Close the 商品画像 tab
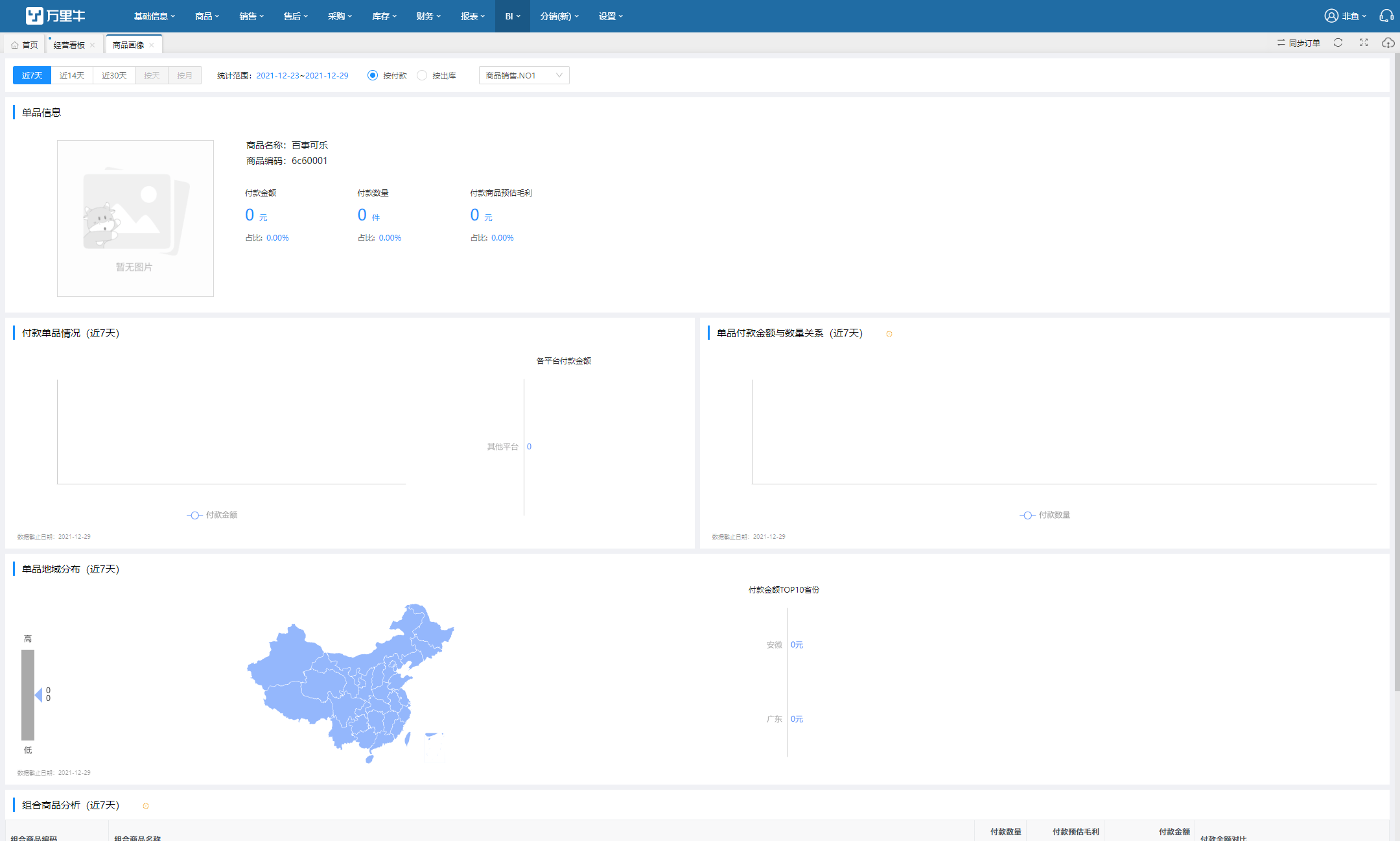 [x=152, y=45]
